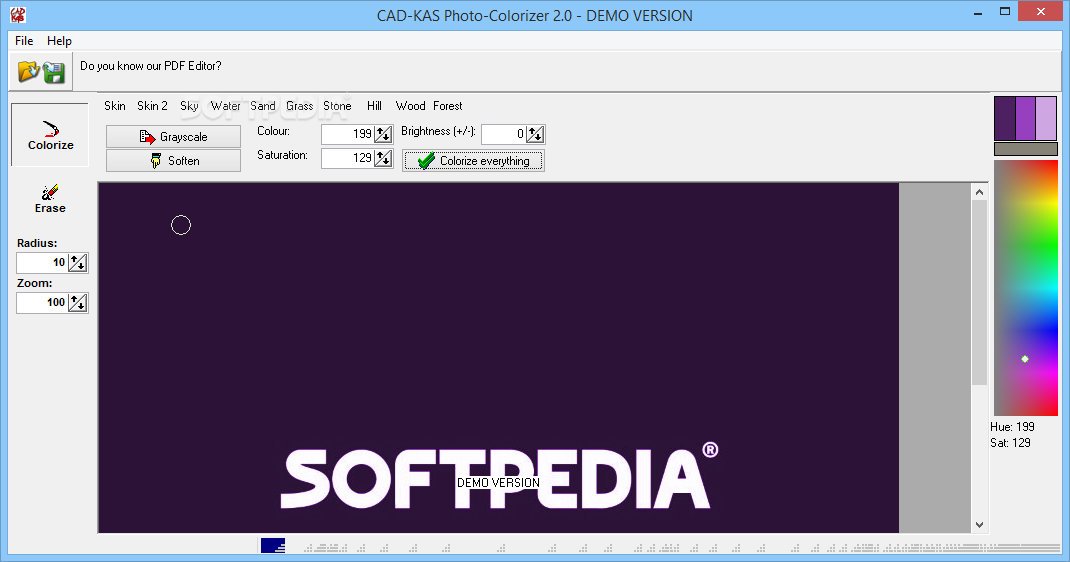
Task: Click the Saturation value field
Action: pyautogui.click(x=348, y=158)
